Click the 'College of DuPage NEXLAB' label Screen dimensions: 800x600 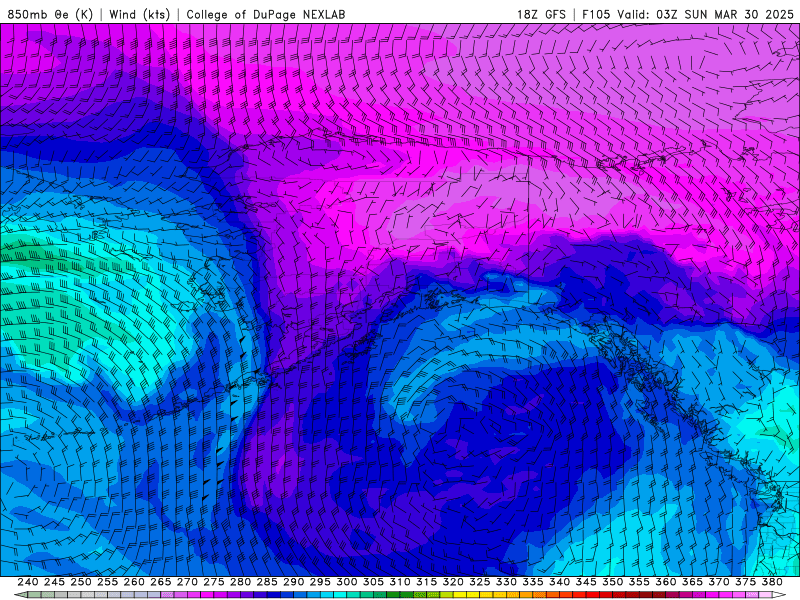(x=265, y=14)
